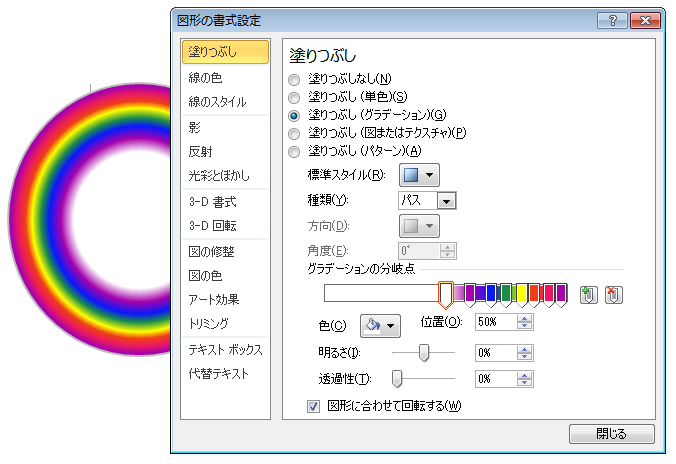Viewport: 676px width, 464px height.
Task: Increase 透過性 value with up arrow
Action: point(525,376)
